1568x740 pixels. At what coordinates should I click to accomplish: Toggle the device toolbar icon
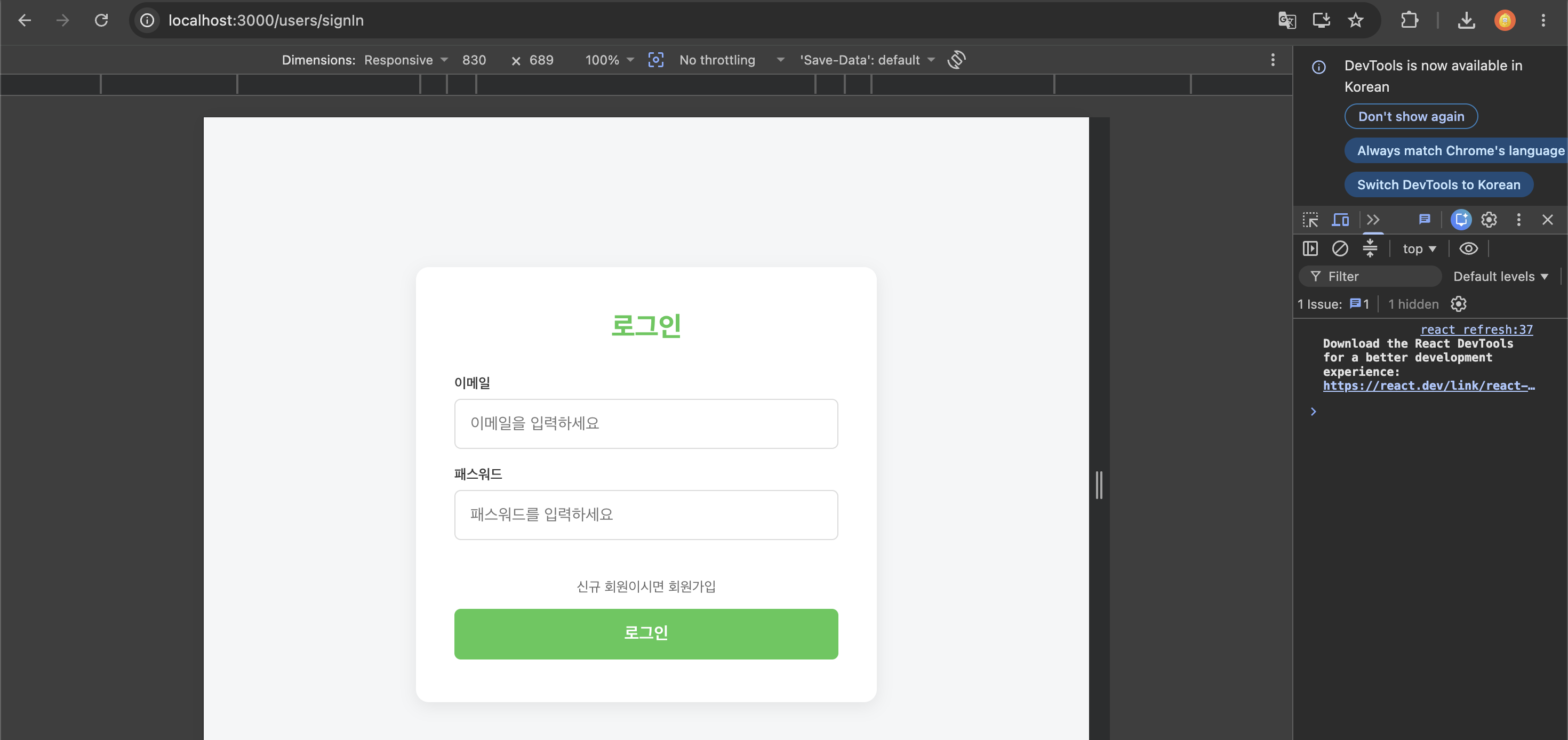1340,220
